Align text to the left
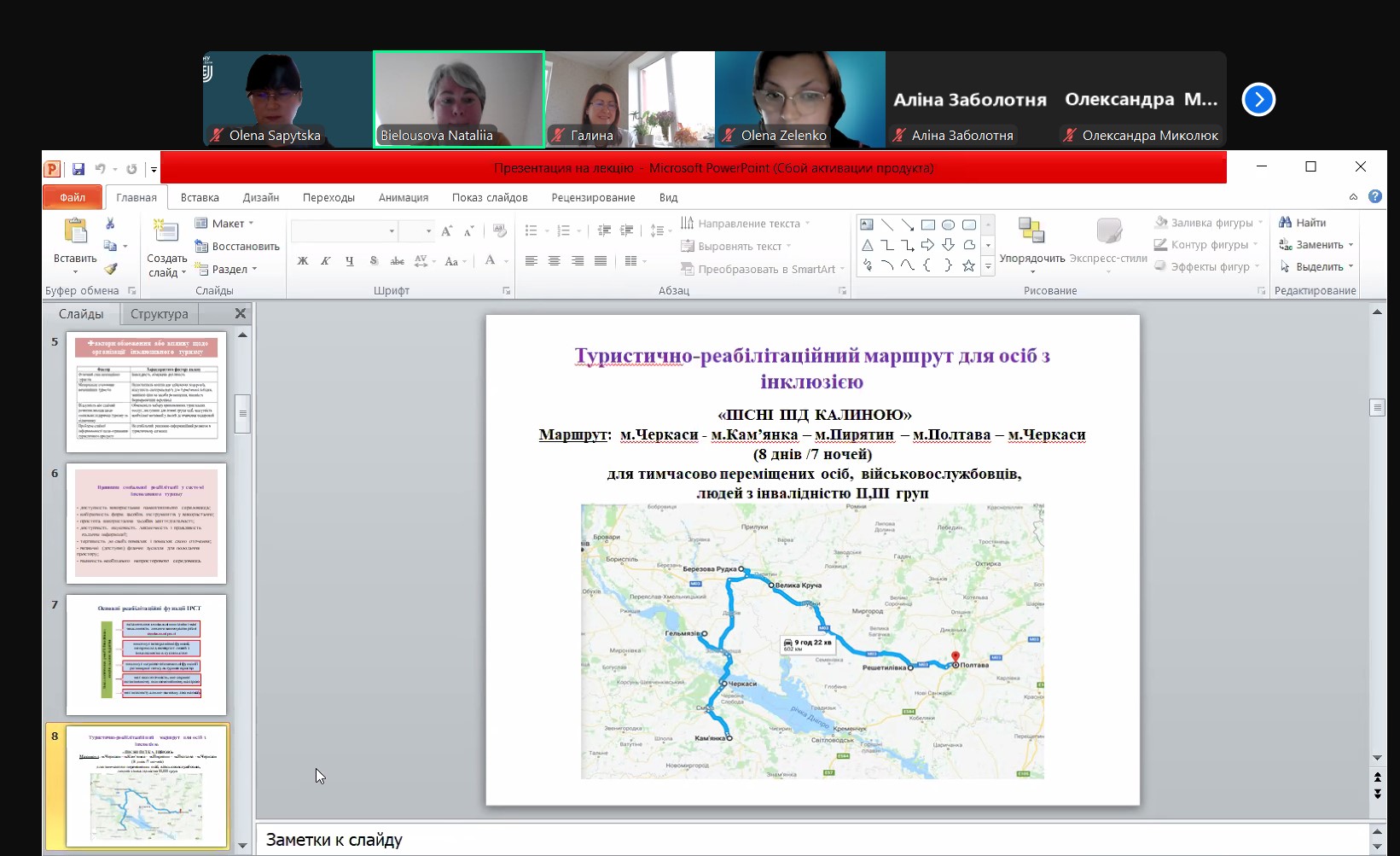 pyautogui.click(x=532, y=261)
